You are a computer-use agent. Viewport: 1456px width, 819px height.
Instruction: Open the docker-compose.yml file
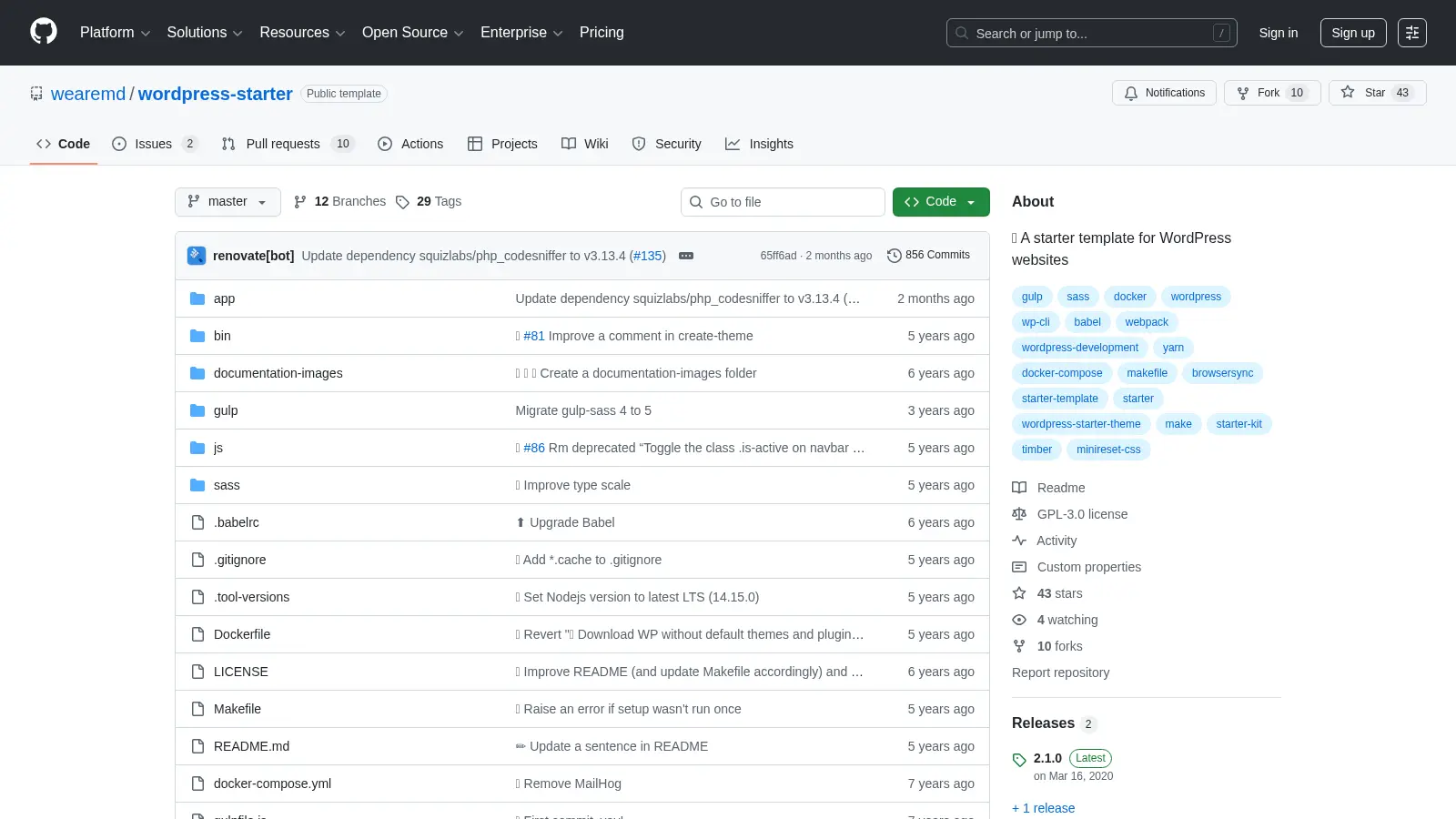(273, 784)
